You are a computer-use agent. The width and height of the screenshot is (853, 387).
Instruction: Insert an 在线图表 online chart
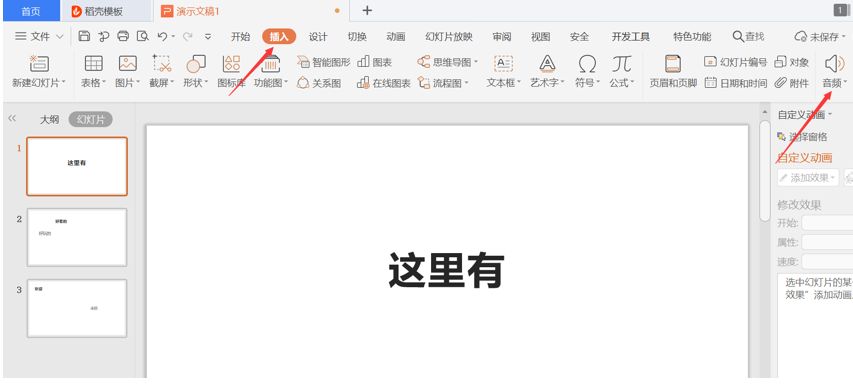pos(384,83)
